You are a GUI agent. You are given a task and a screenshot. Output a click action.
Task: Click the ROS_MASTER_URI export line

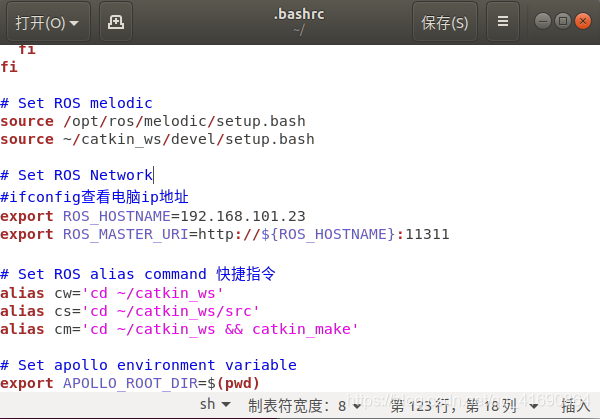225,234
